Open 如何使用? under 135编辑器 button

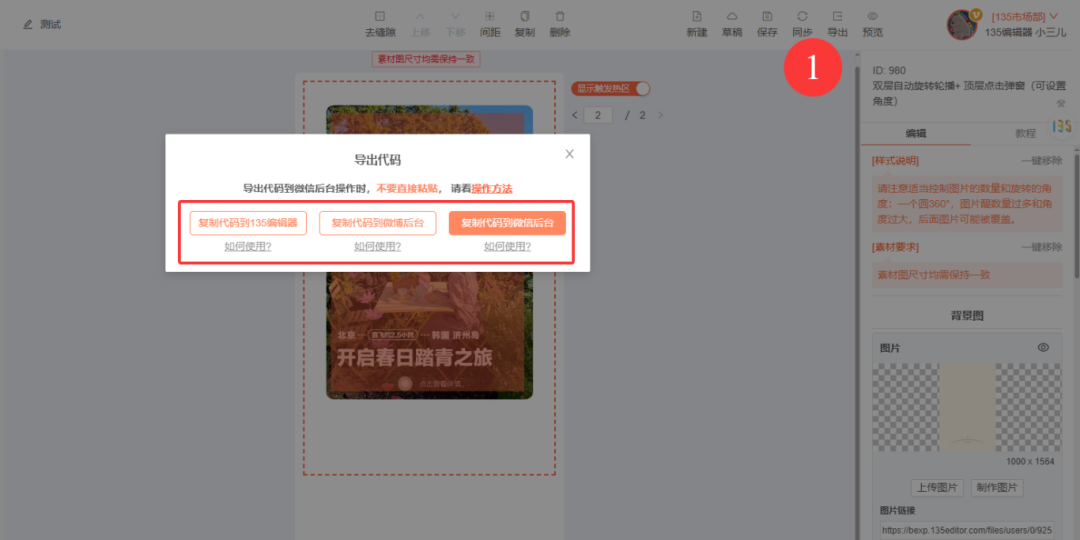click(247, 246)
